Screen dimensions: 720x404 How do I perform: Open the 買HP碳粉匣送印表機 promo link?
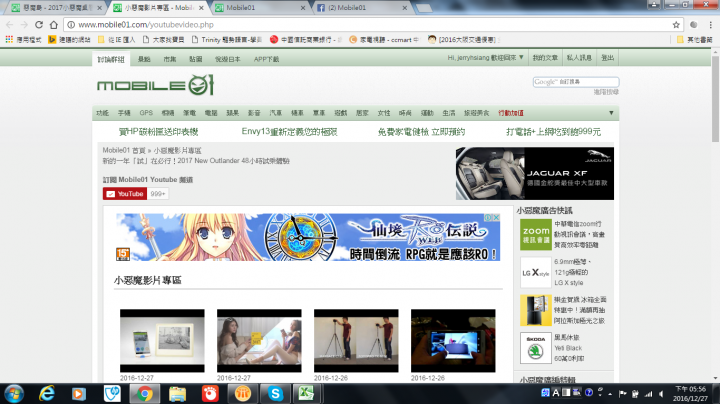click(158, 132)
